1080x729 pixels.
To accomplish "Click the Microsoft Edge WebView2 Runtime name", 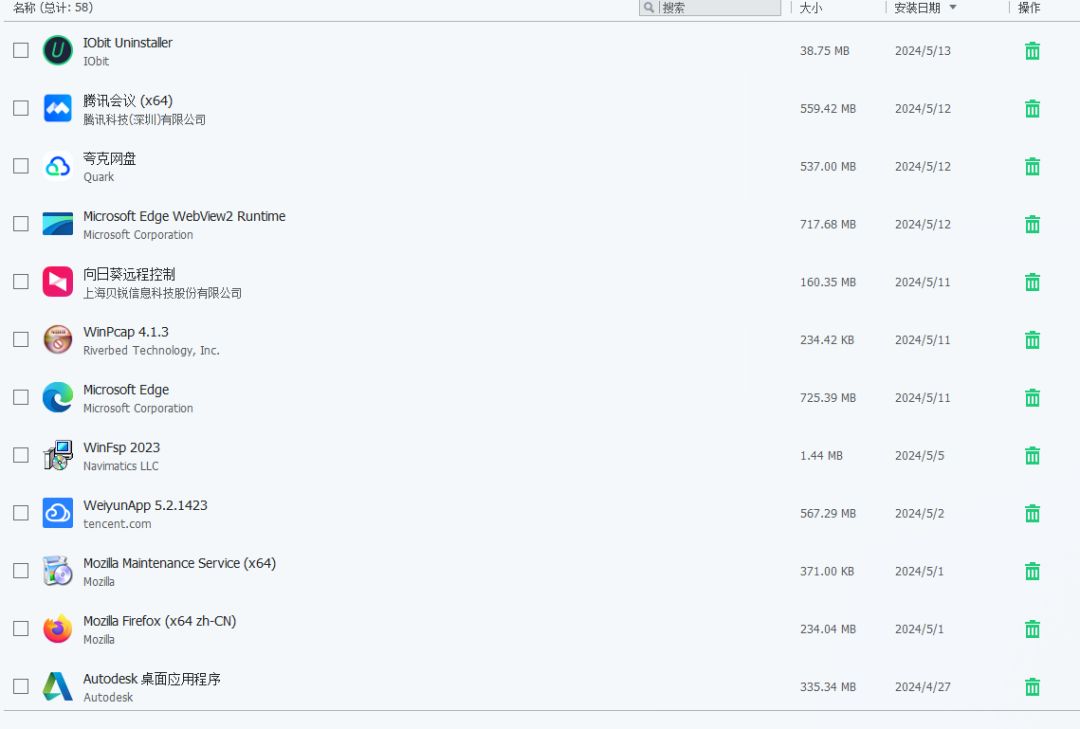I will (184, 216).
